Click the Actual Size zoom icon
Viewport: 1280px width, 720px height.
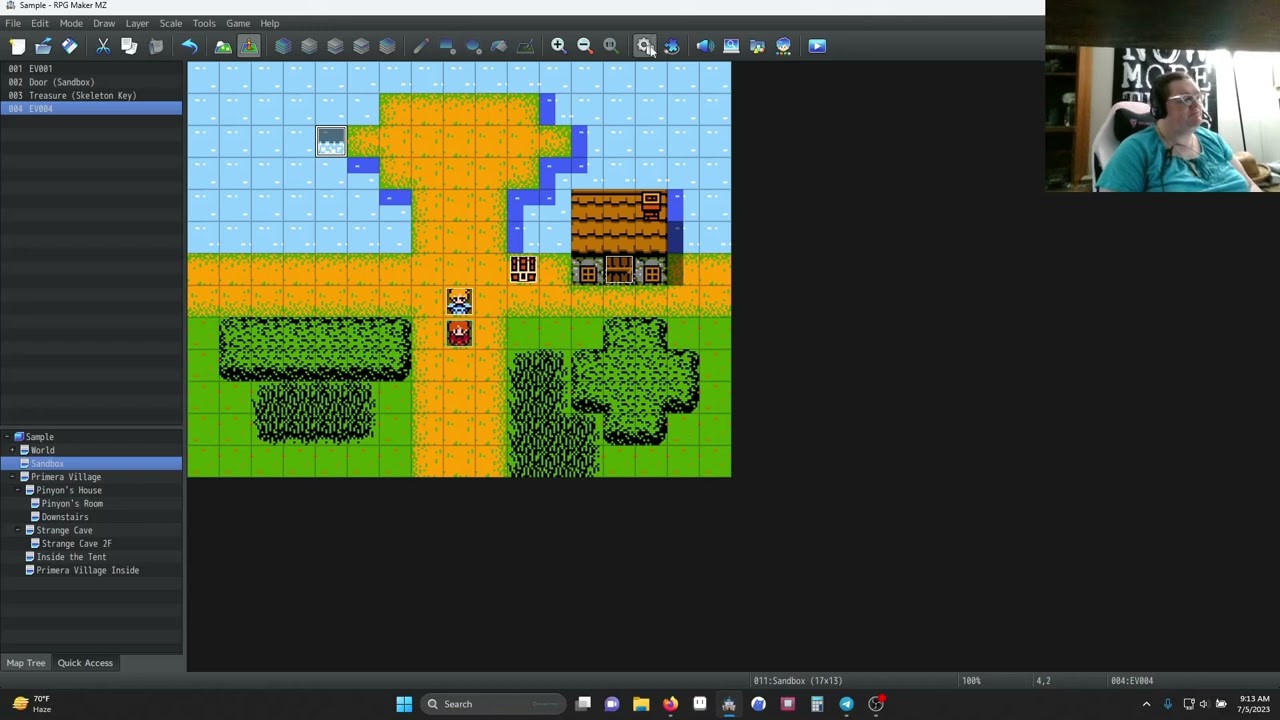tap(611, 46)
